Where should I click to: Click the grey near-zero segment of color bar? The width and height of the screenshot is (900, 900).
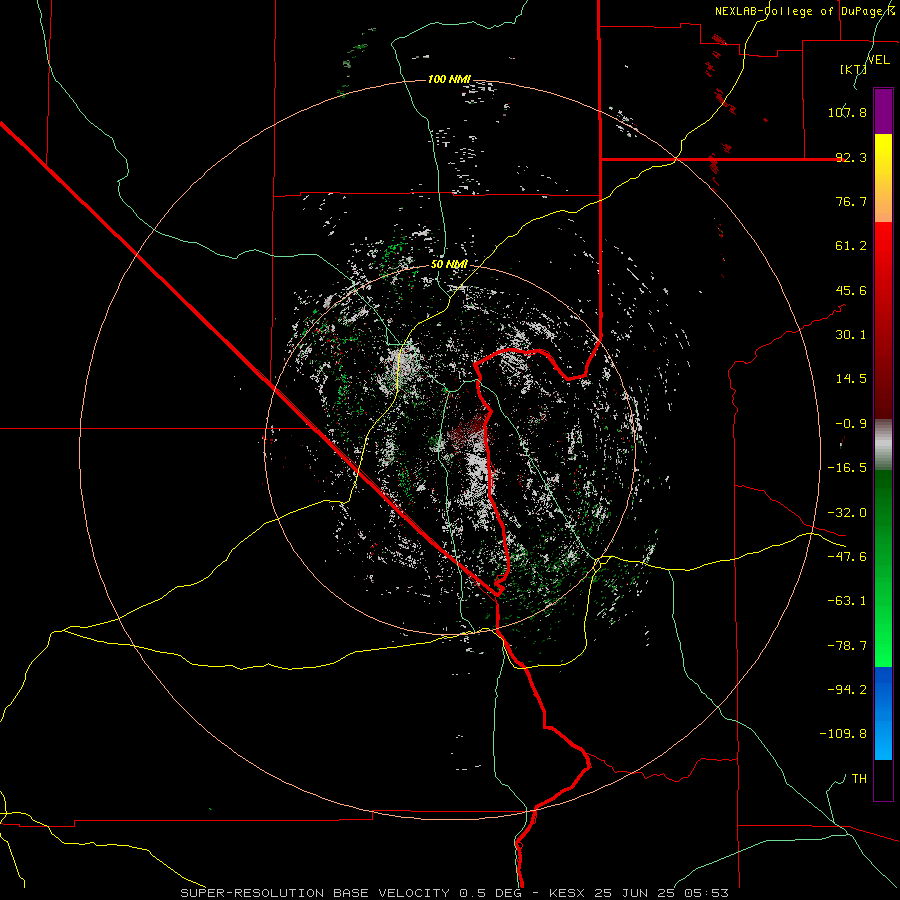[883, 444]
